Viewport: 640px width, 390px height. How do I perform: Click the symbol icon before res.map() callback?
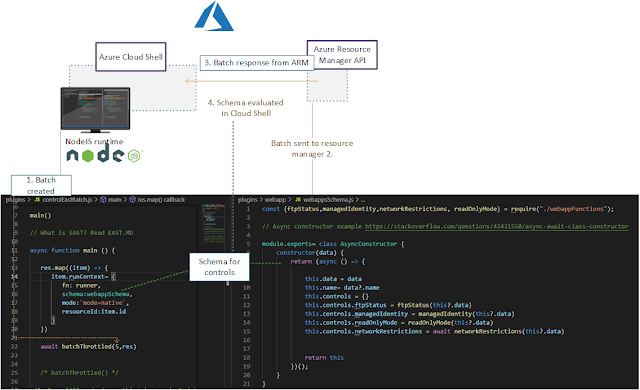pyautogui.click(x=133, y=199)
